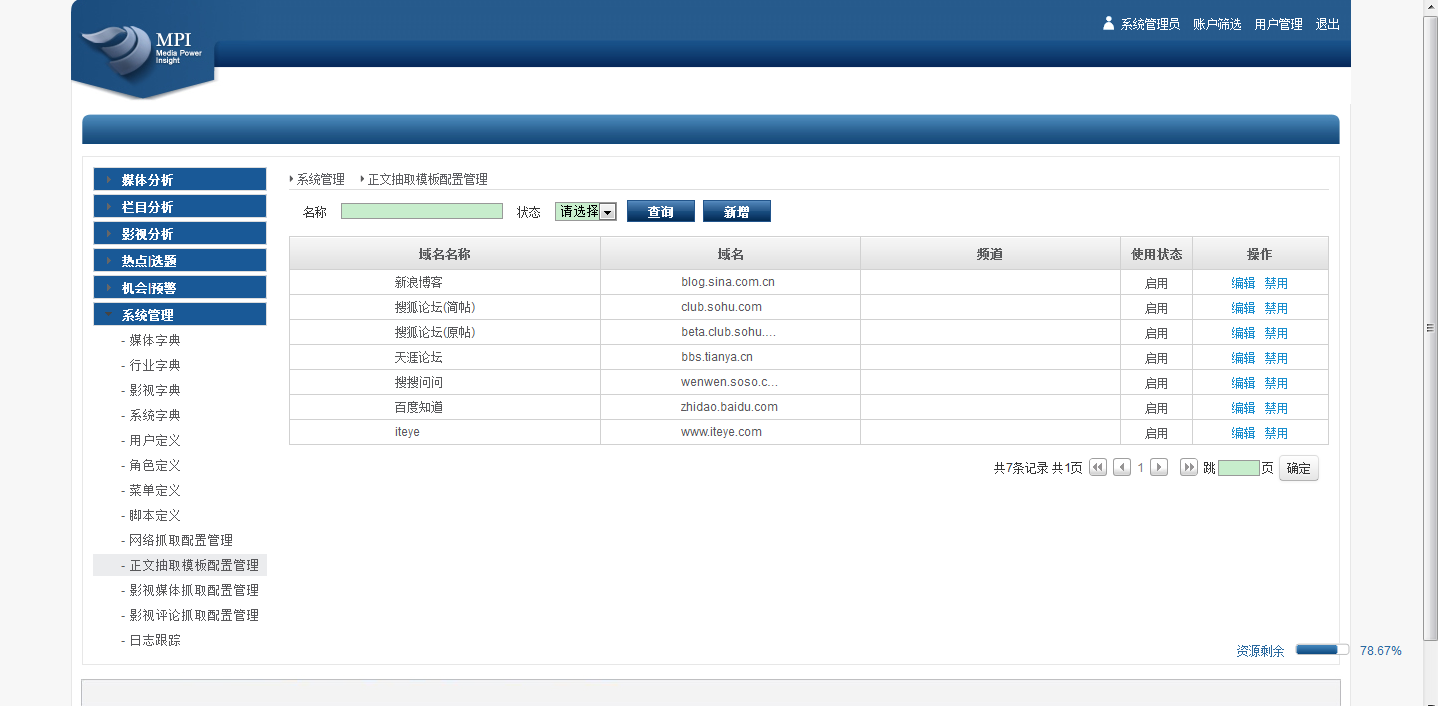Expand the 影视分析 menu section
The height and width of the screenshot is (706, 1438).
[x=179, y=234]
